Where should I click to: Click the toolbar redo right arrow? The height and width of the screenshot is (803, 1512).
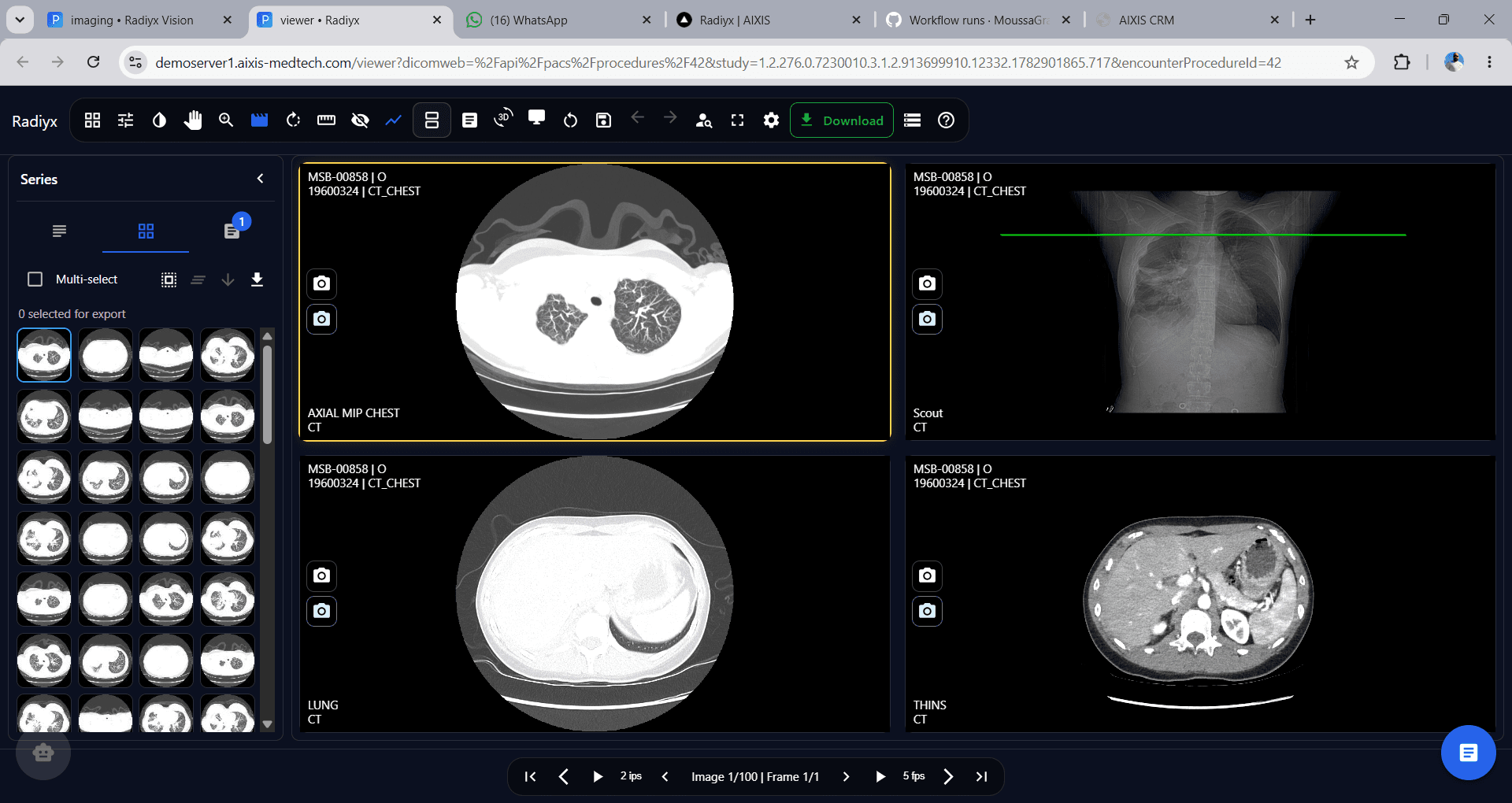(670, 117)
